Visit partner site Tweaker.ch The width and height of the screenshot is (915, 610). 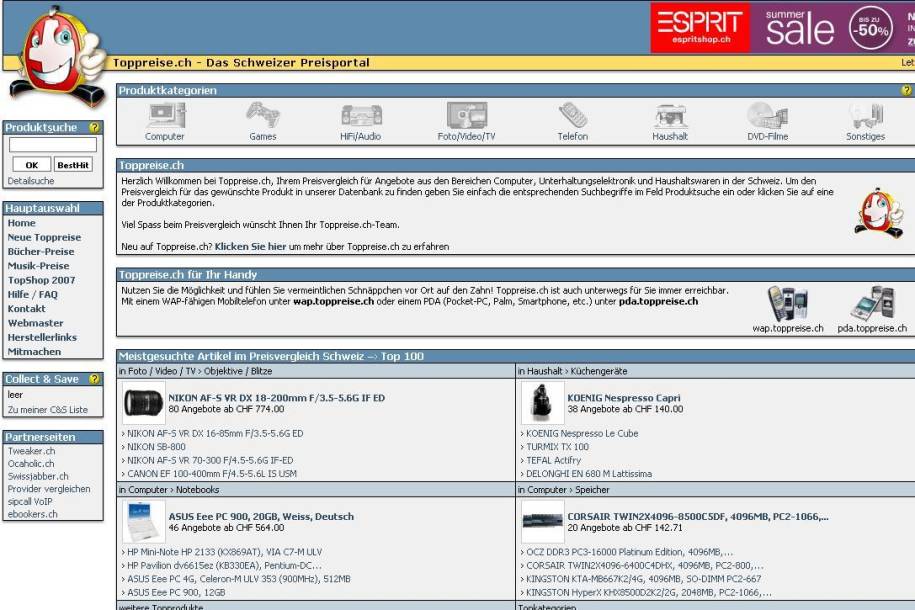[x=32, y=451]
